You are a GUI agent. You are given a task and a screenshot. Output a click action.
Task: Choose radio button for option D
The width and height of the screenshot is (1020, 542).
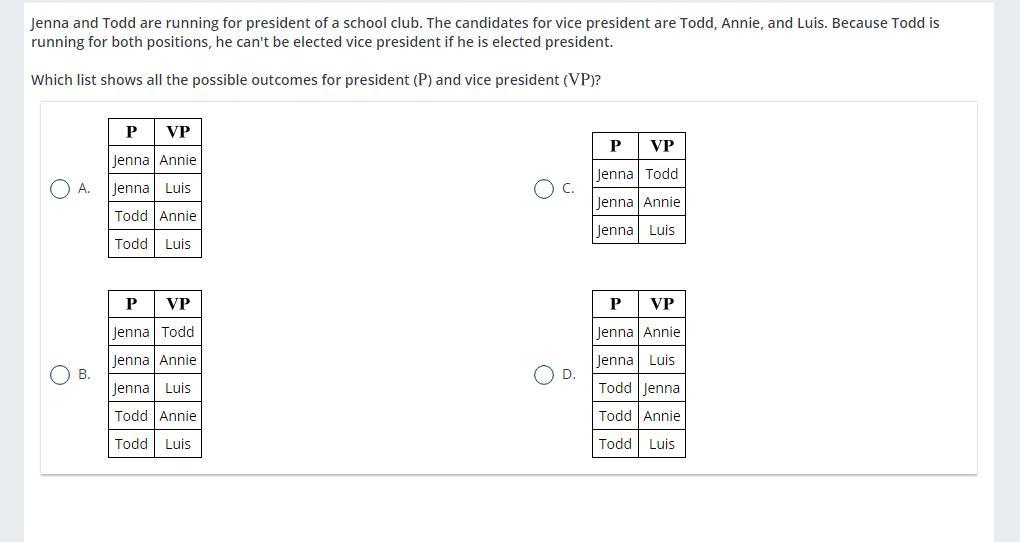[544, 375]
